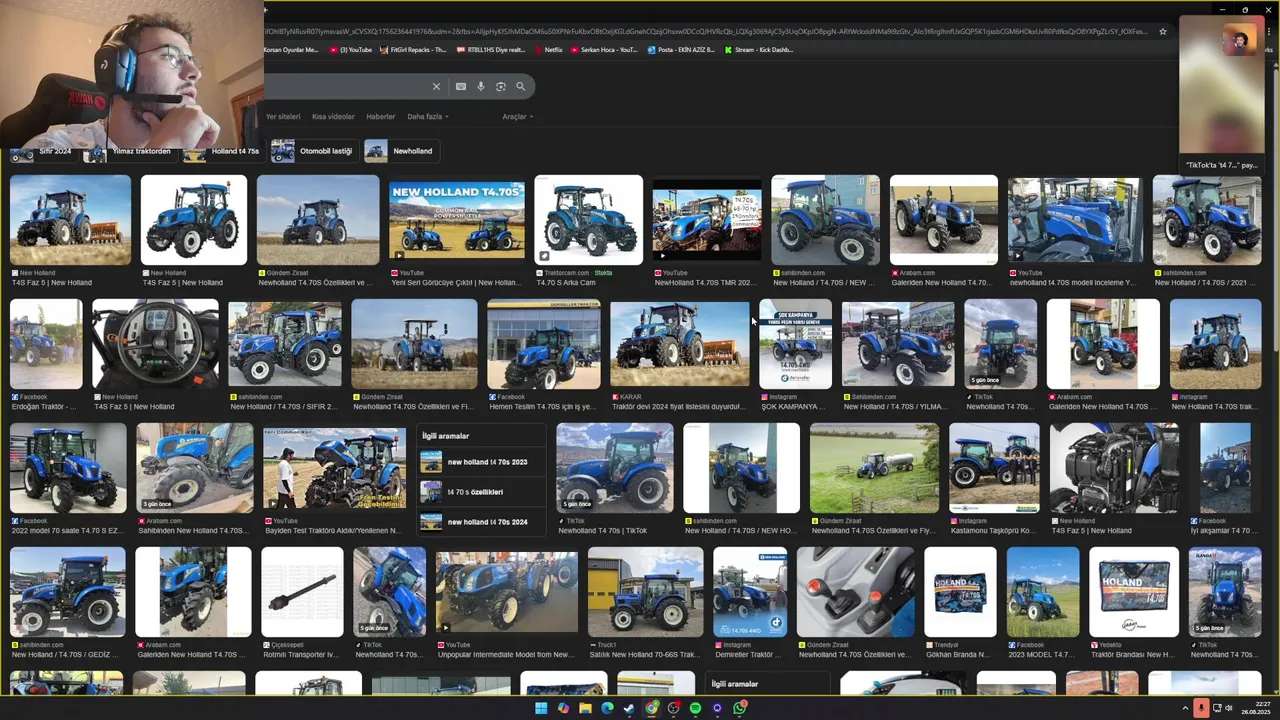Launch Microsoft Edge from the taskbar
Screen dimensions: 1280x720
click(607, 708)
